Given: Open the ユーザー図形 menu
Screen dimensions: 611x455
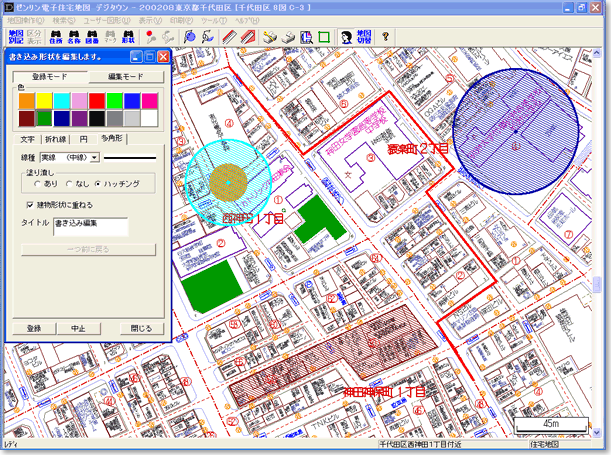Looking at the screenshot, I should 109,19.
